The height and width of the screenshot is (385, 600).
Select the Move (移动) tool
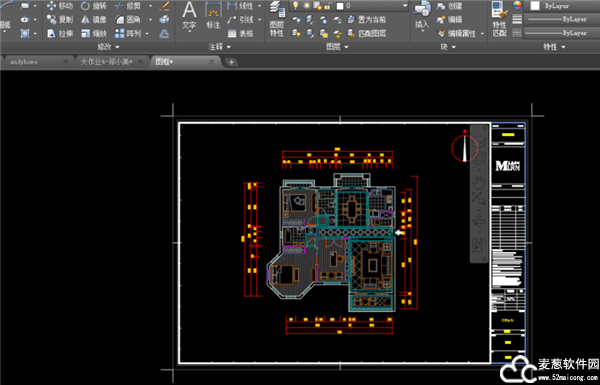click(x=60, y=6)
